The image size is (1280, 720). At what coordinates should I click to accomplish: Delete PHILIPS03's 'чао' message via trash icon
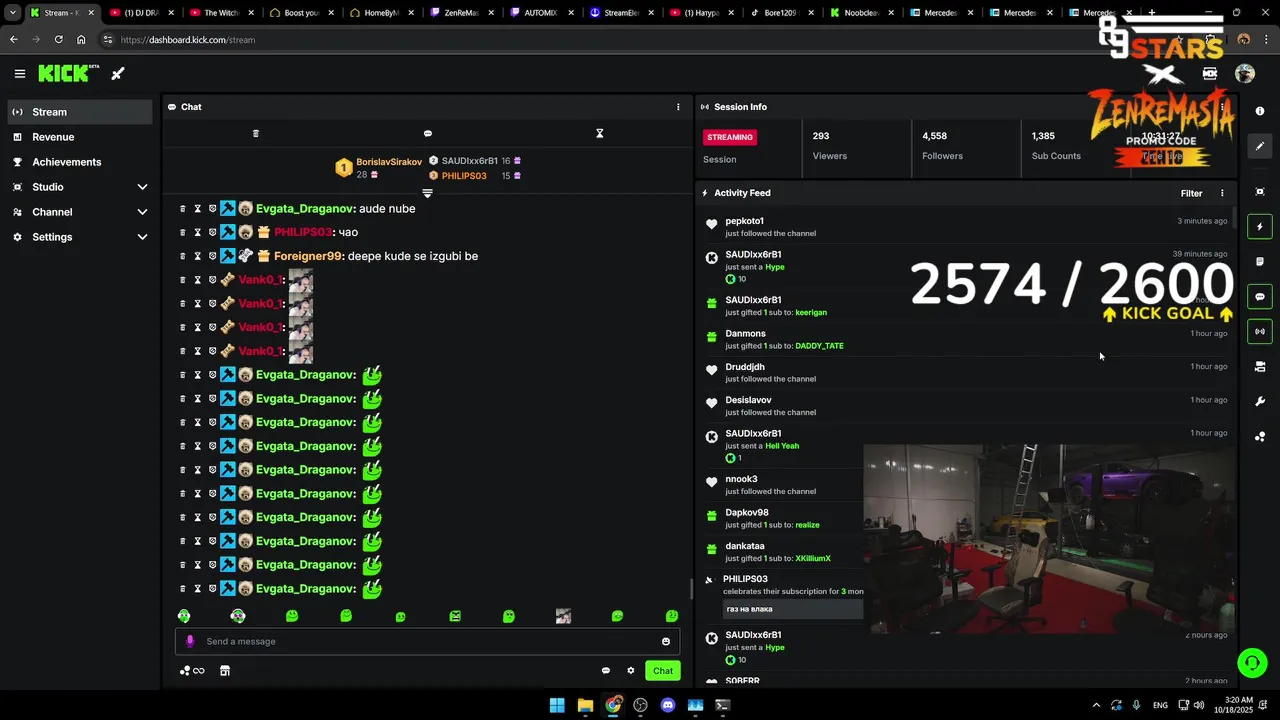click(182, 232)
